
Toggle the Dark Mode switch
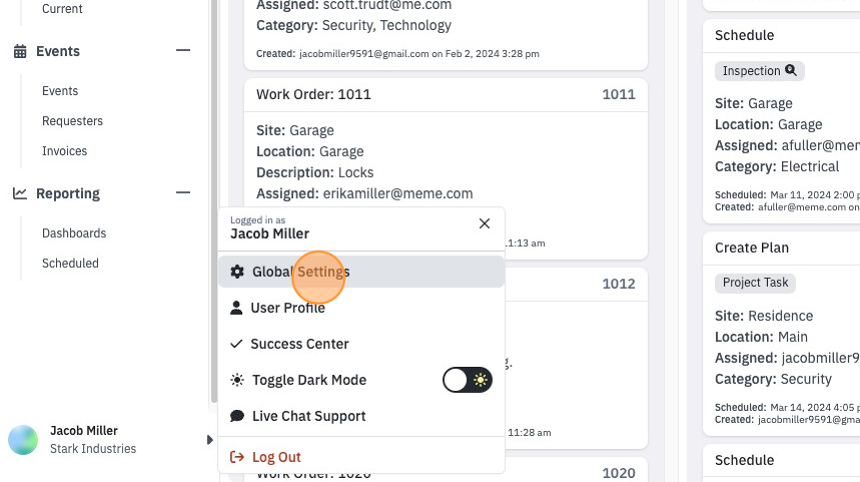pyautogui.click(x=467, y=380)
